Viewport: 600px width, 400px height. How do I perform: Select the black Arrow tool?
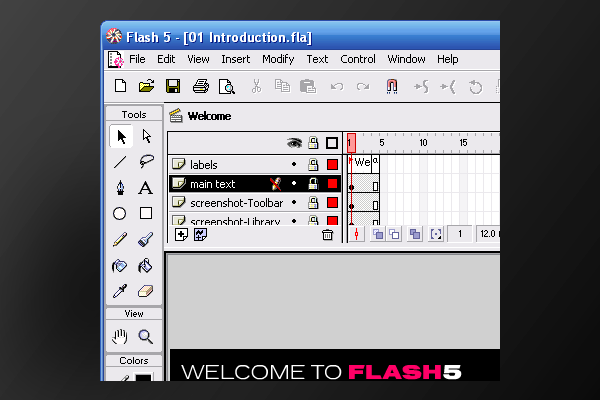[x=121, y=137]
